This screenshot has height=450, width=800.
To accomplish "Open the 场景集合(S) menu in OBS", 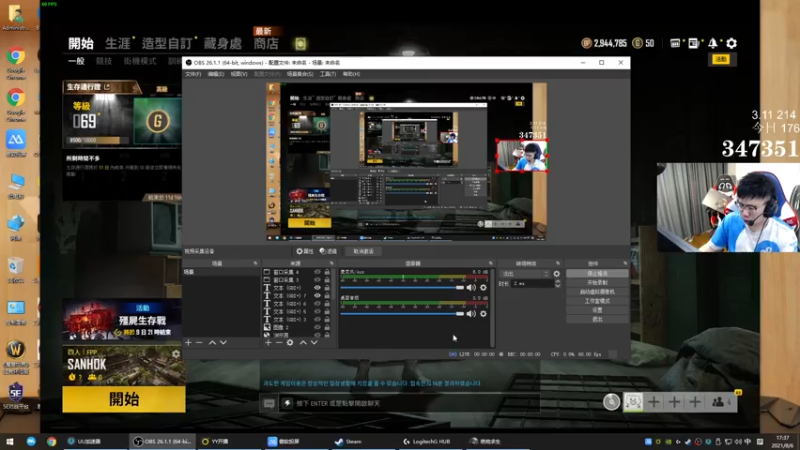I will click(300, 74).
